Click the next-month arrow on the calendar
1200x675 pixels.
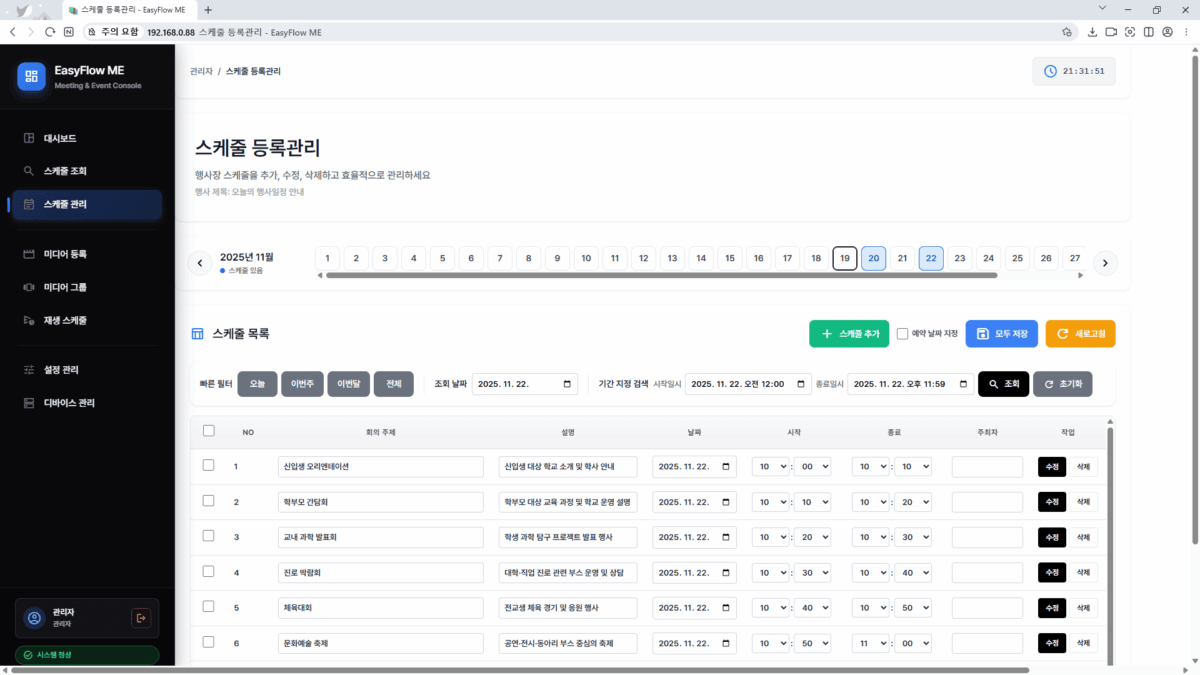coord(1105,262)
